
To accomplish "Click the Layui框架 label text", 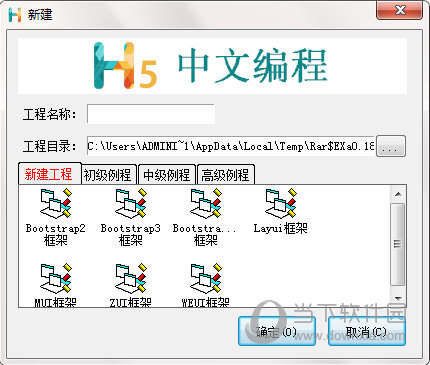I will pos(280,228).
